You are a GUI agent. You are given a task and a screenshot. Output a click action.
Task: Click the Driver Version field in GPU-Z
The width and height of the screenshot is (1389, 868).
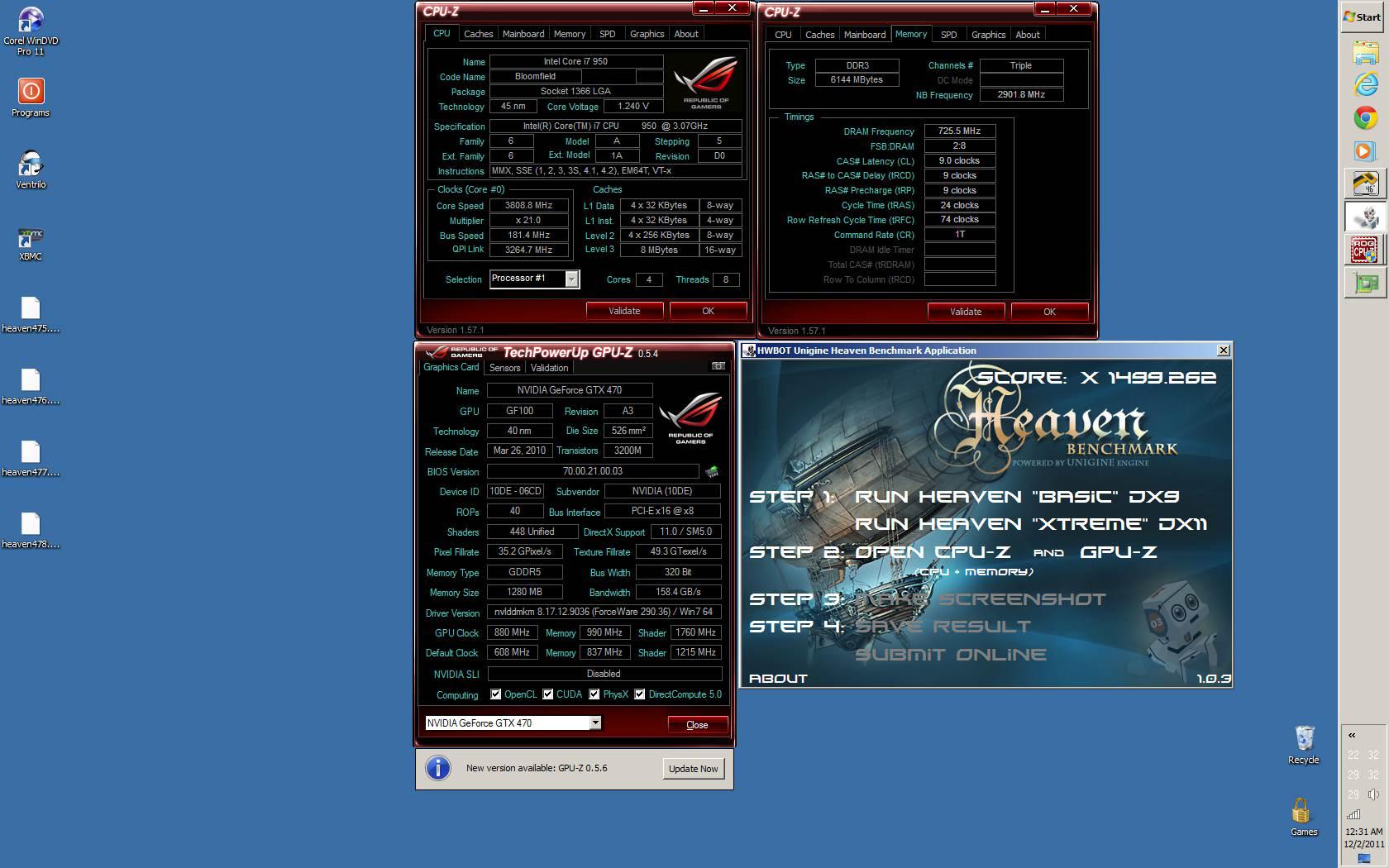[604, 613]
